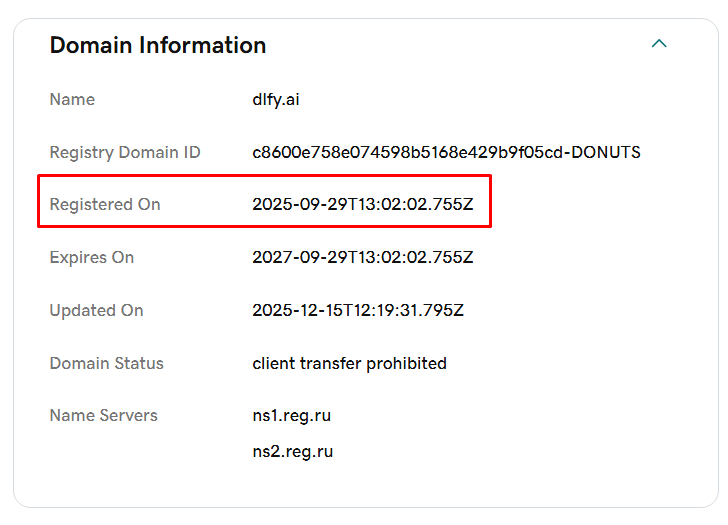Click the Updated On label

click(x=97, y=310)
